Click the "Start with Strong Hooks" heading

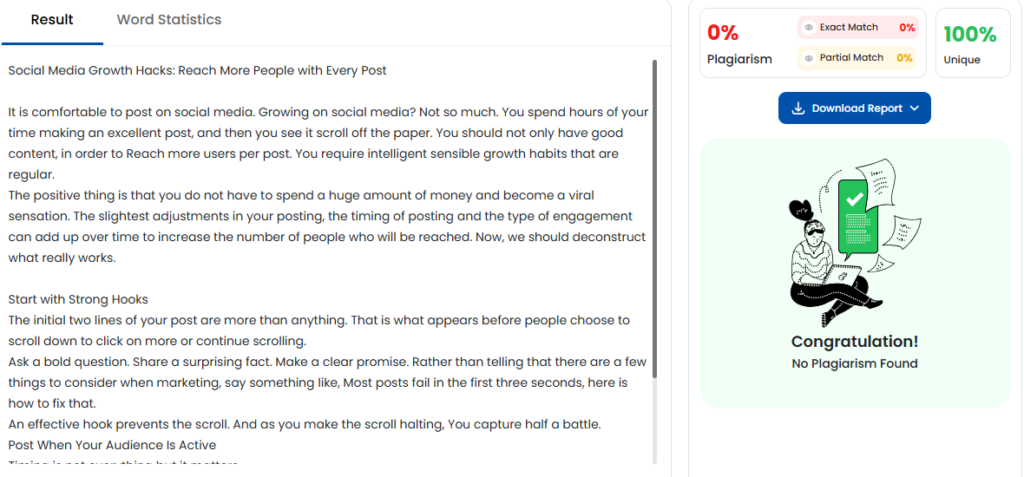pos(78,299)
